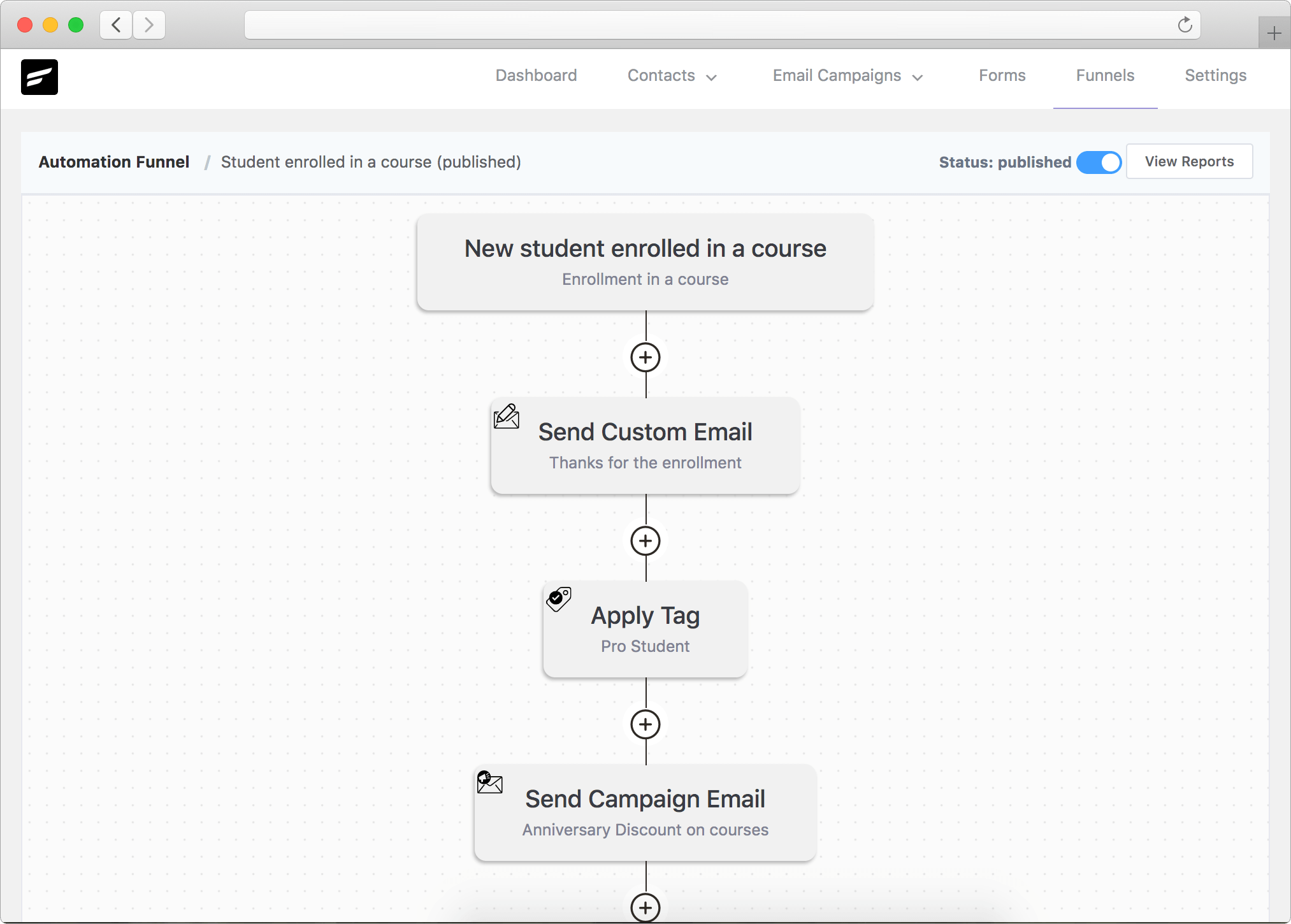The height and width of the screenshot is (924, 1291).
Task: Select the tag icon on Apply Tag step
Action: (558, 599)
